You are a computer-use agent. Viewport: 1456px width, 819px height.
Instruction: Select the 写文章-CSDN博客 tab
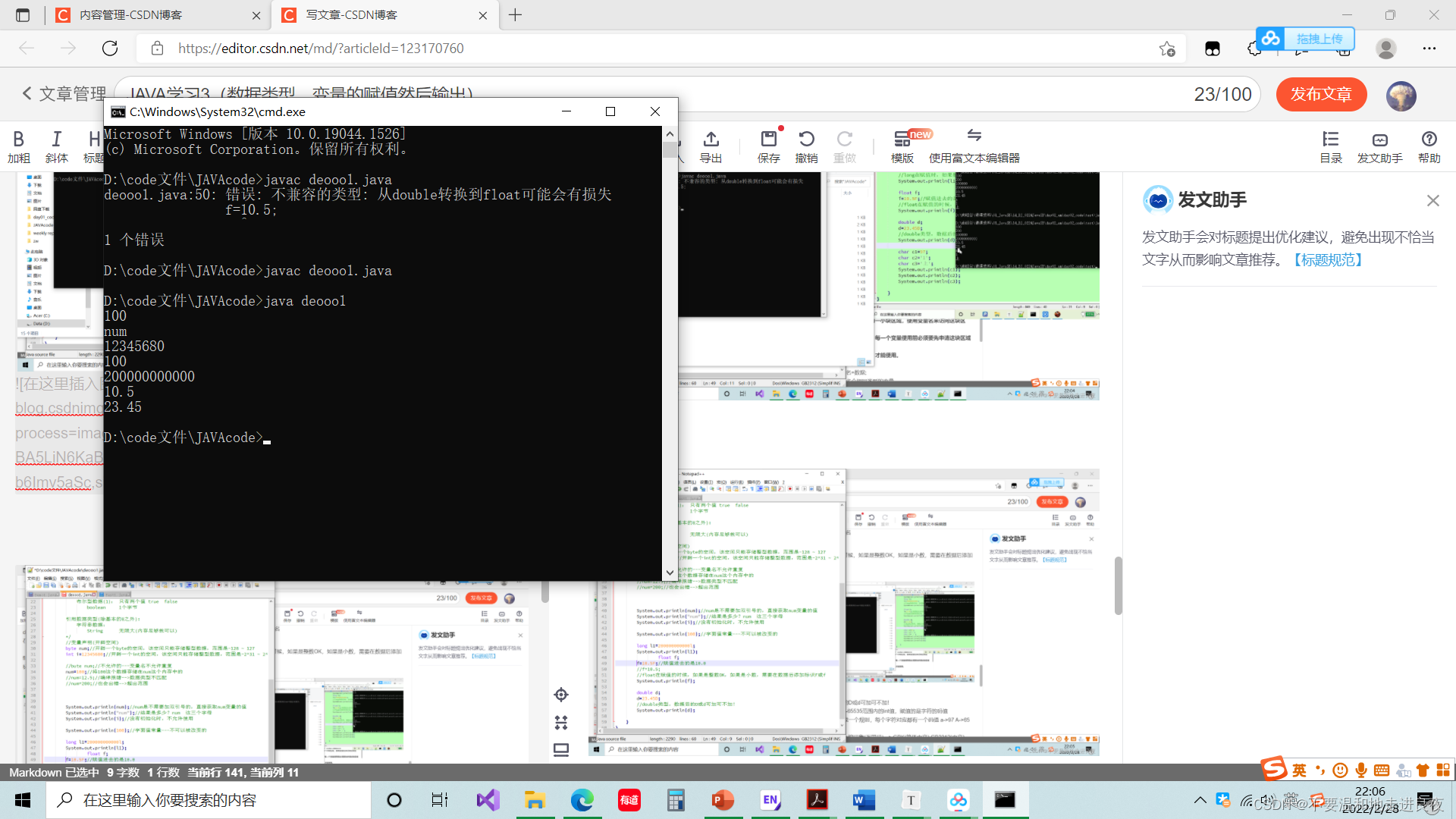tap(384, 15)
